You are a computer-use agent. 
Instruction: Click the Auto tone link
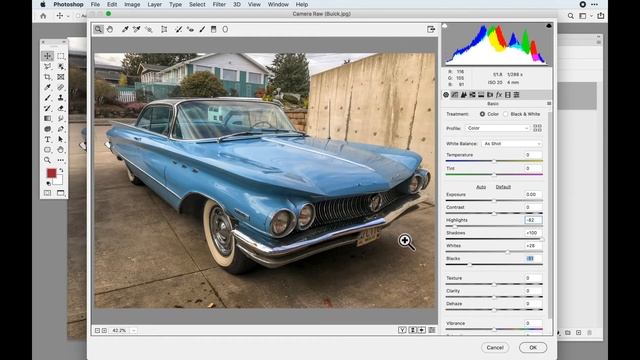point(481,187)
